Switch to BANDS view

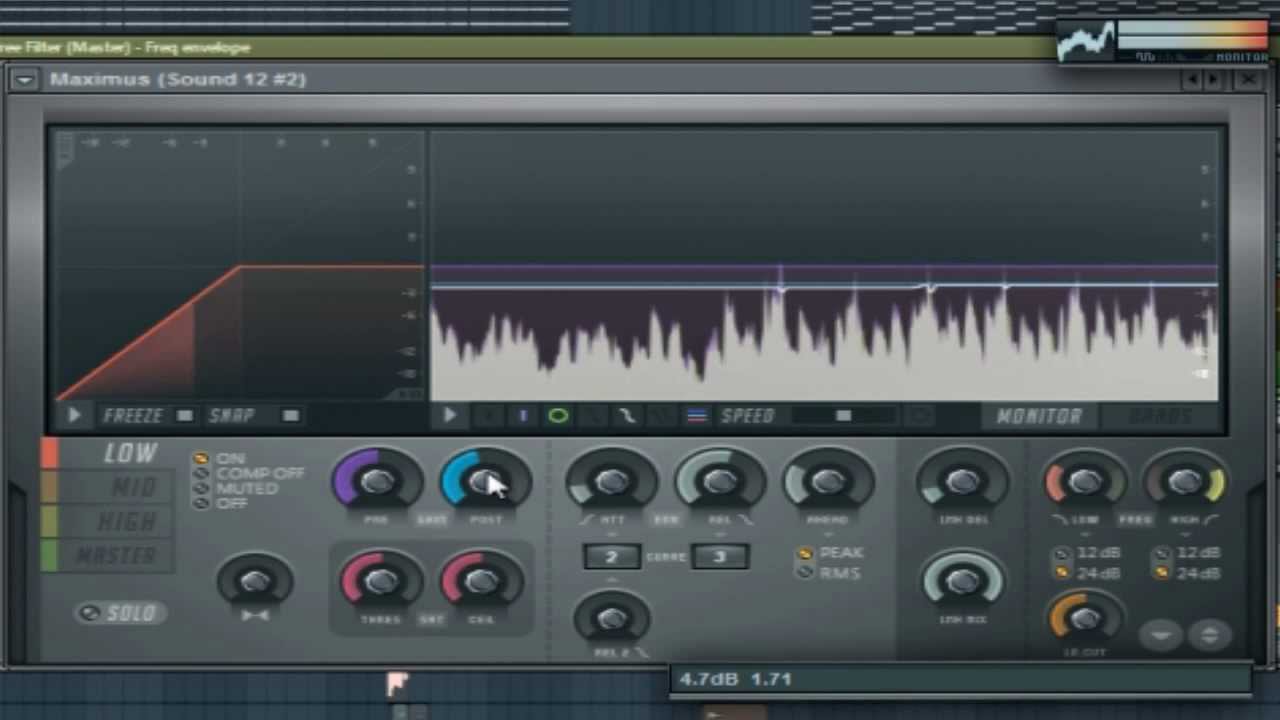1160,416
